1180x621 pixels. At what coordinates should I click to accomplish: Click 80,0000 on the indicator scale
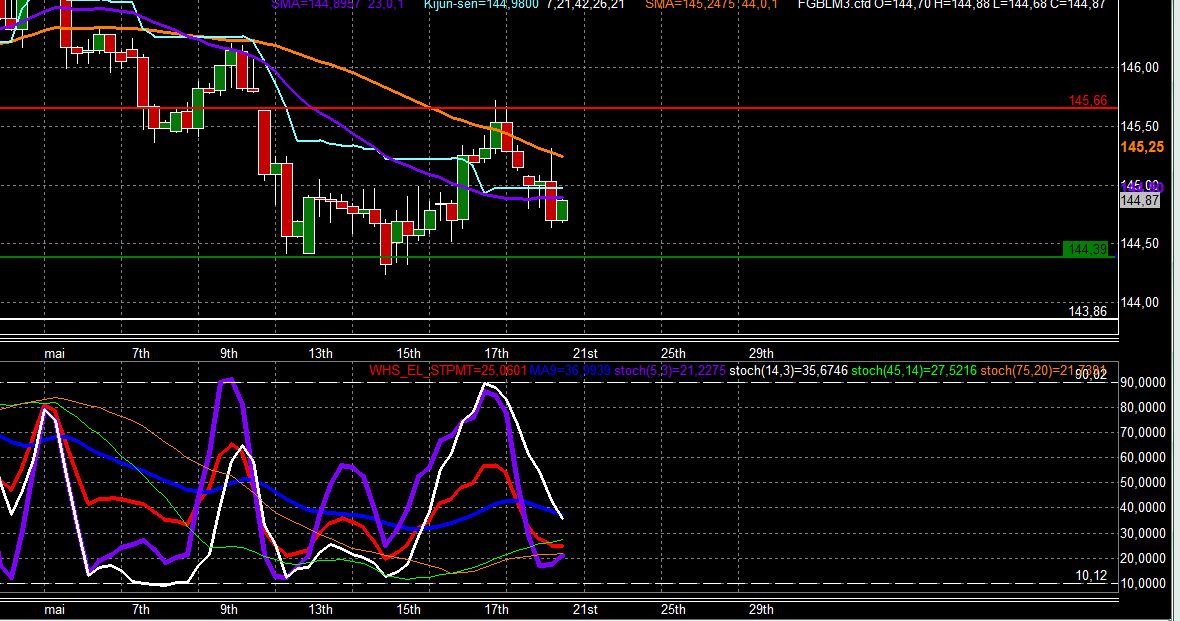[1143, 407]
